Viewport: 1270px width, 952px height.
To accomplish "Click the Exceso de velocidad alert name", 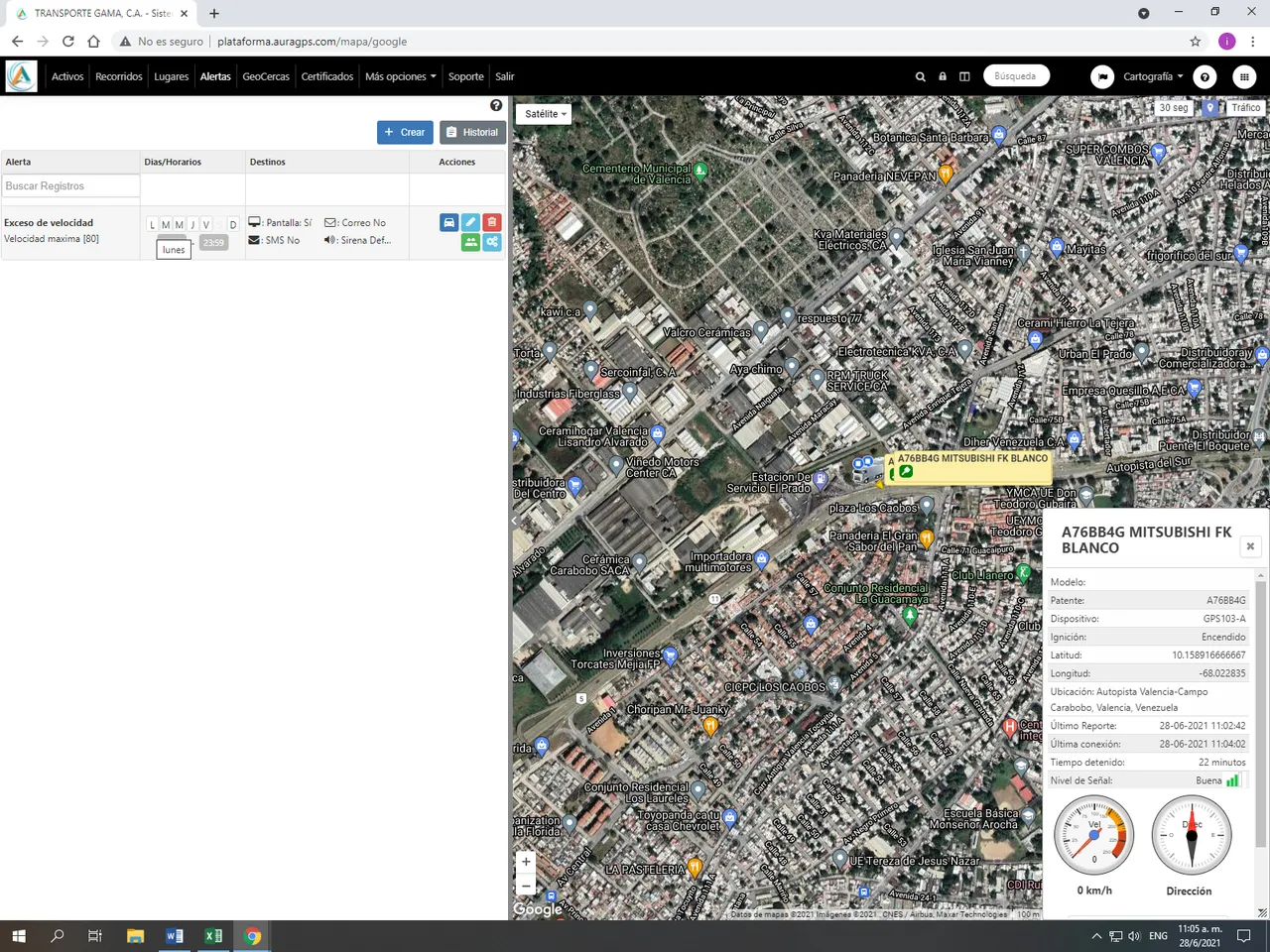I will [x=49, y=223].
